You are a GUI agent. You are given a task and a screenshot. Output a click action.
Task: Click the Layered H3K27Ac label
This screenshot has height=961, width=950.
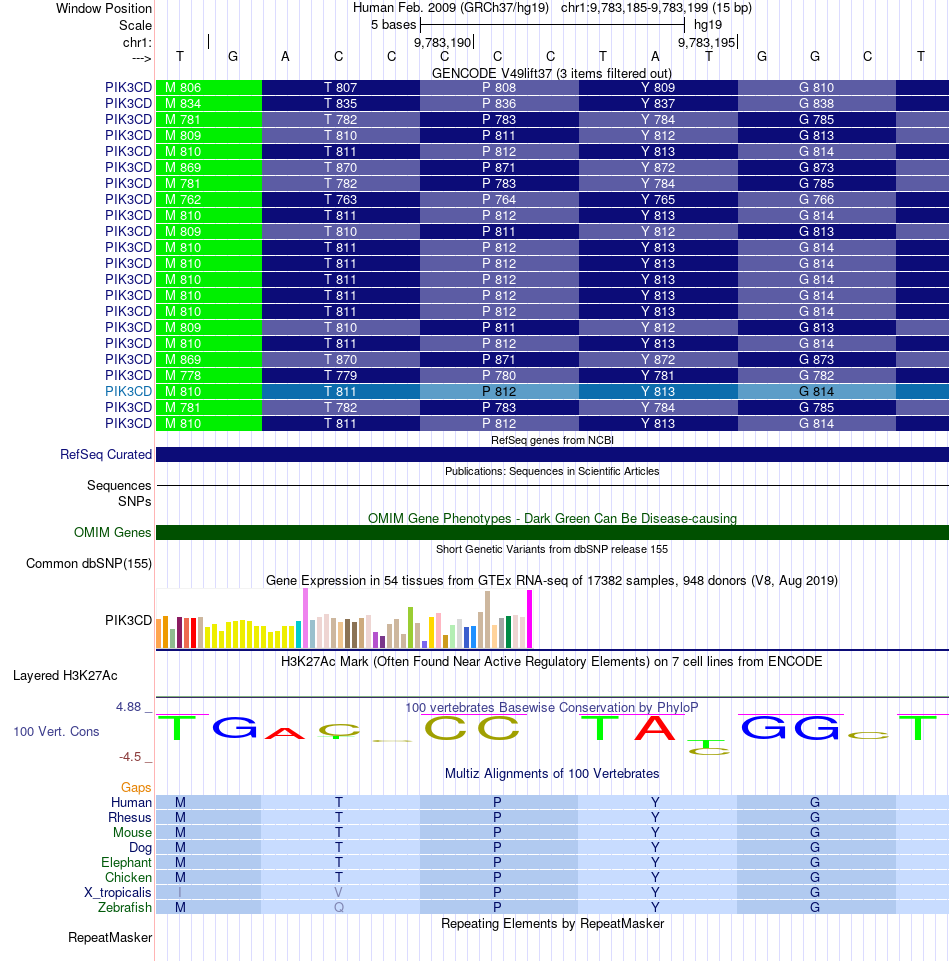pos(65,675)
